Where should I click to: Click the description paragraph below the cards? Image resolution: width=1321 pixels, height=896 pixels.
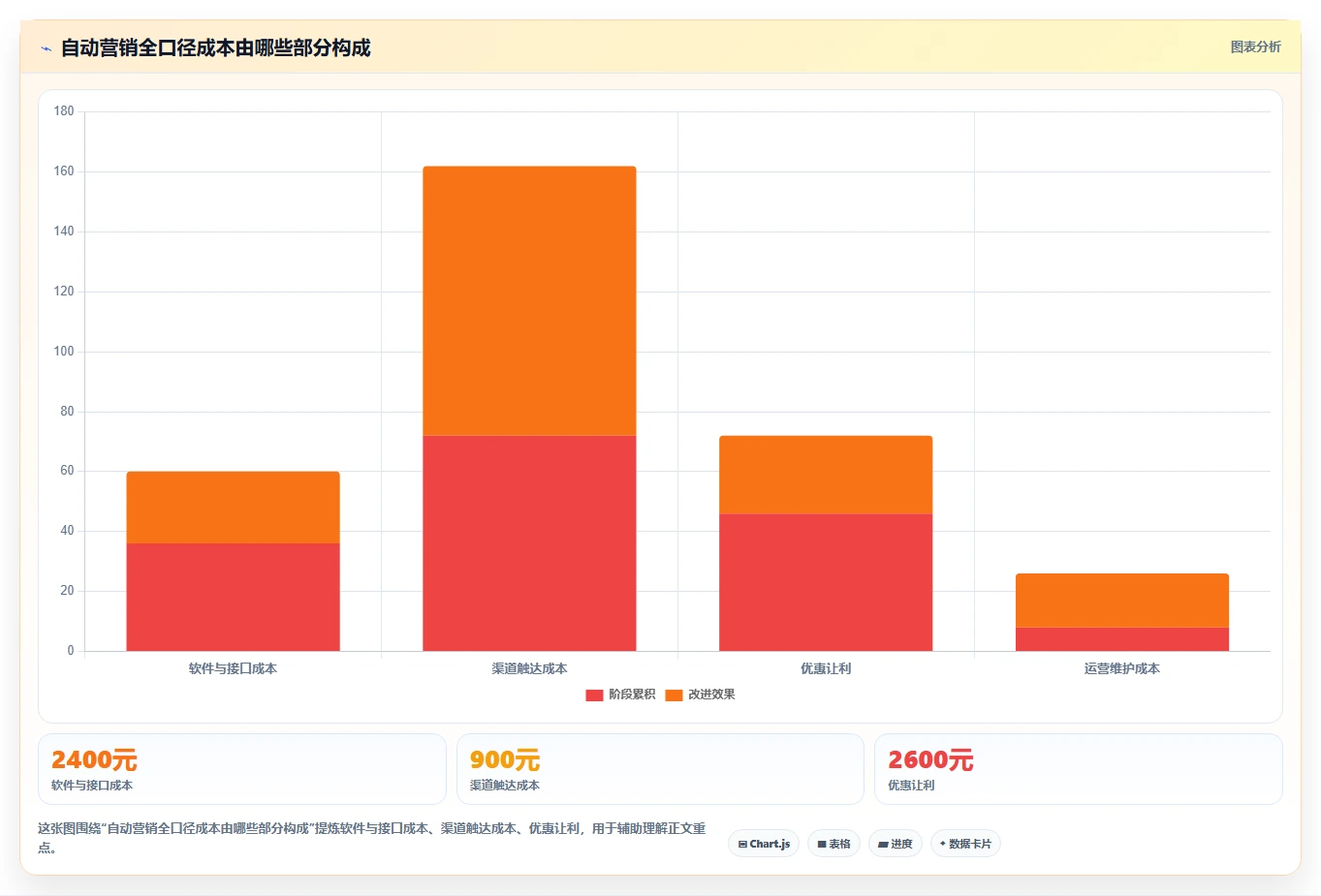372,838
